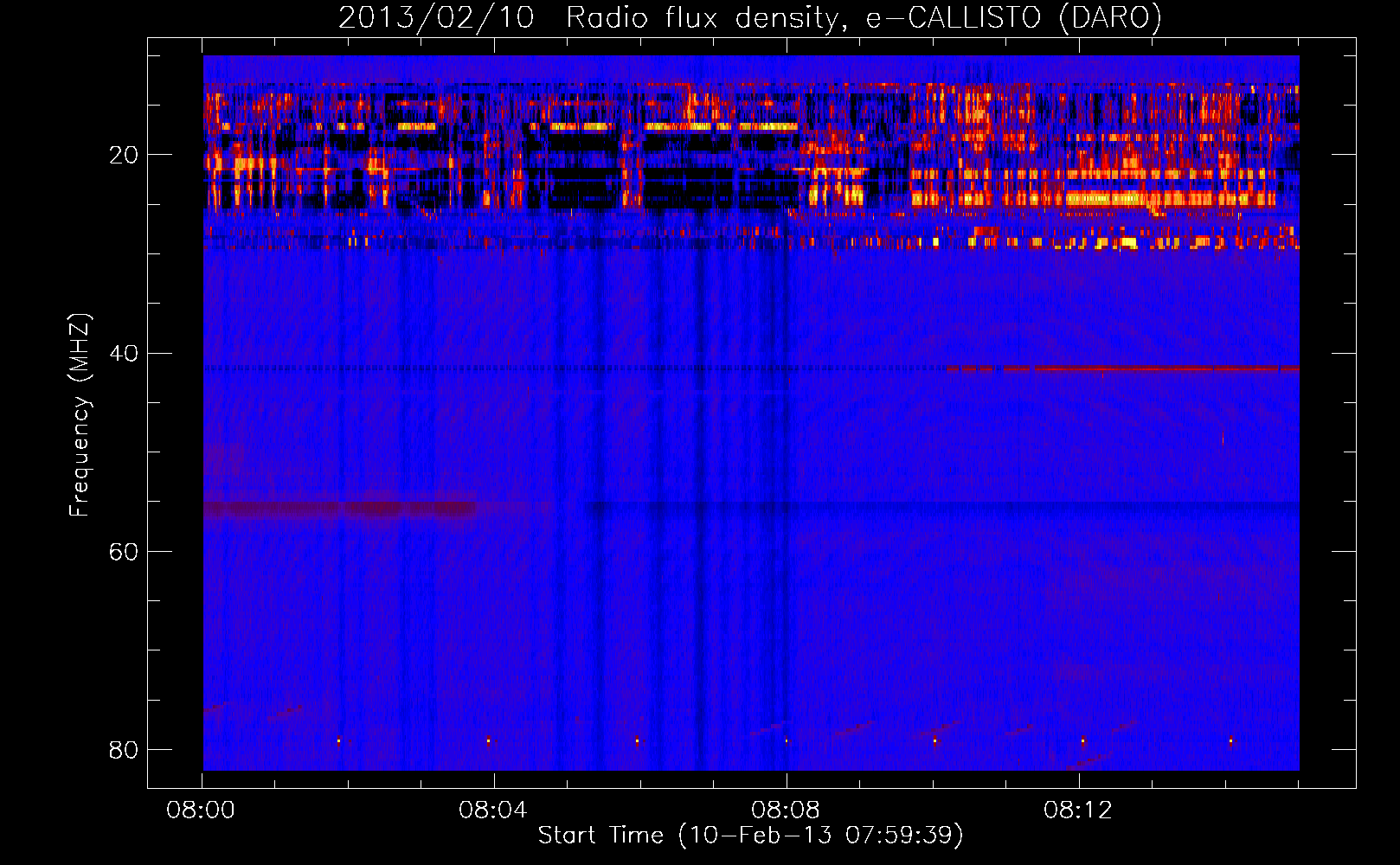Viewport: 1400px width, 865px height.
Task: Click the '80' frequency tick label
Action: [x=124, y=750]
